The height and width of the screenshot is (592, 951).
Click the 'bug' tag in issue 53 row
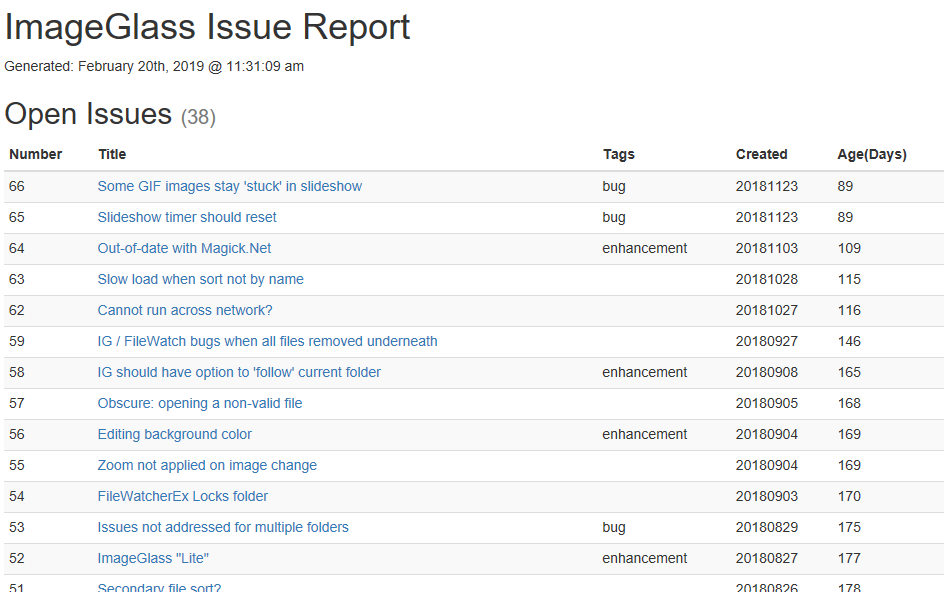point(614,527)
